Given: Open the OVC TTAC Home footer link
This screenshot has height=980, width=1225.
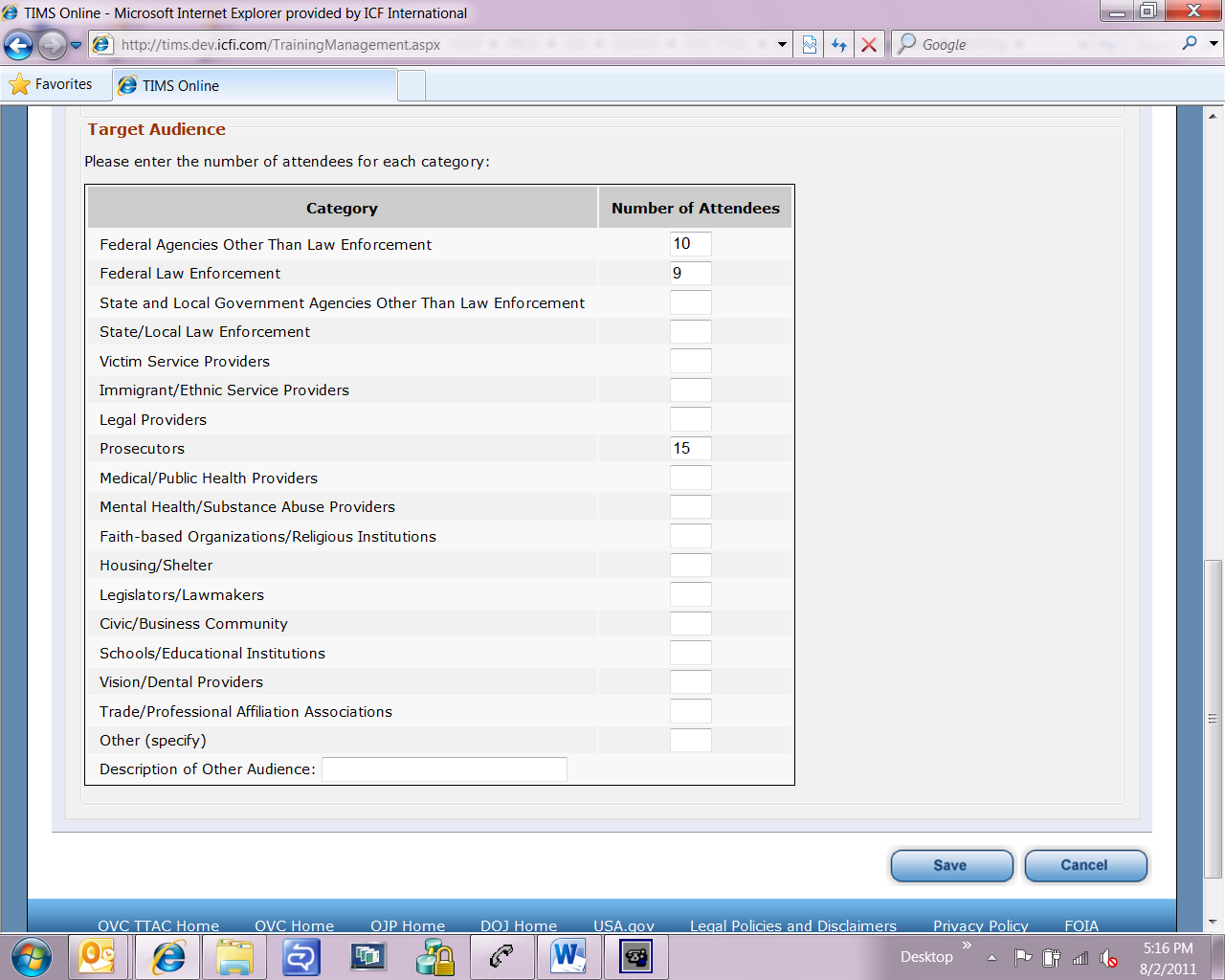Looking at the screenshot, I should pos(159,925).
